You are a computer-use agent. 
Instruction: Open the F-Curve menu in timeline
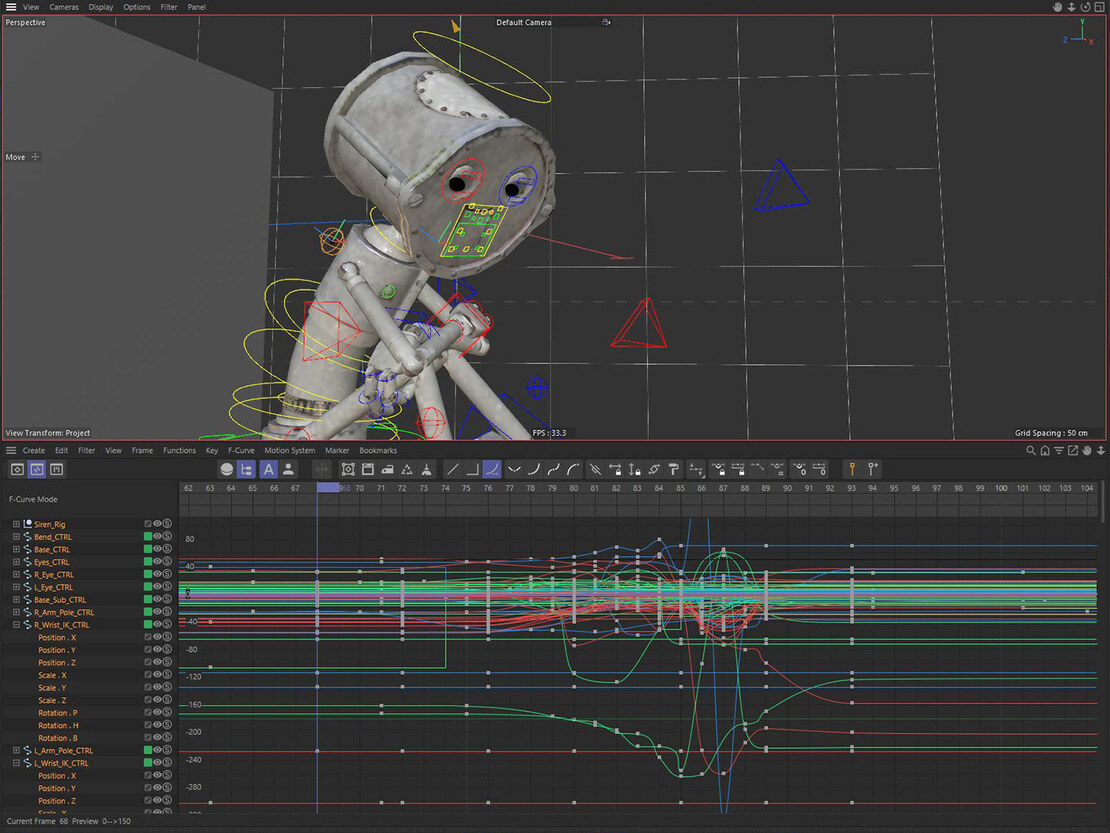pyautogui.click(x=241, y=451)
